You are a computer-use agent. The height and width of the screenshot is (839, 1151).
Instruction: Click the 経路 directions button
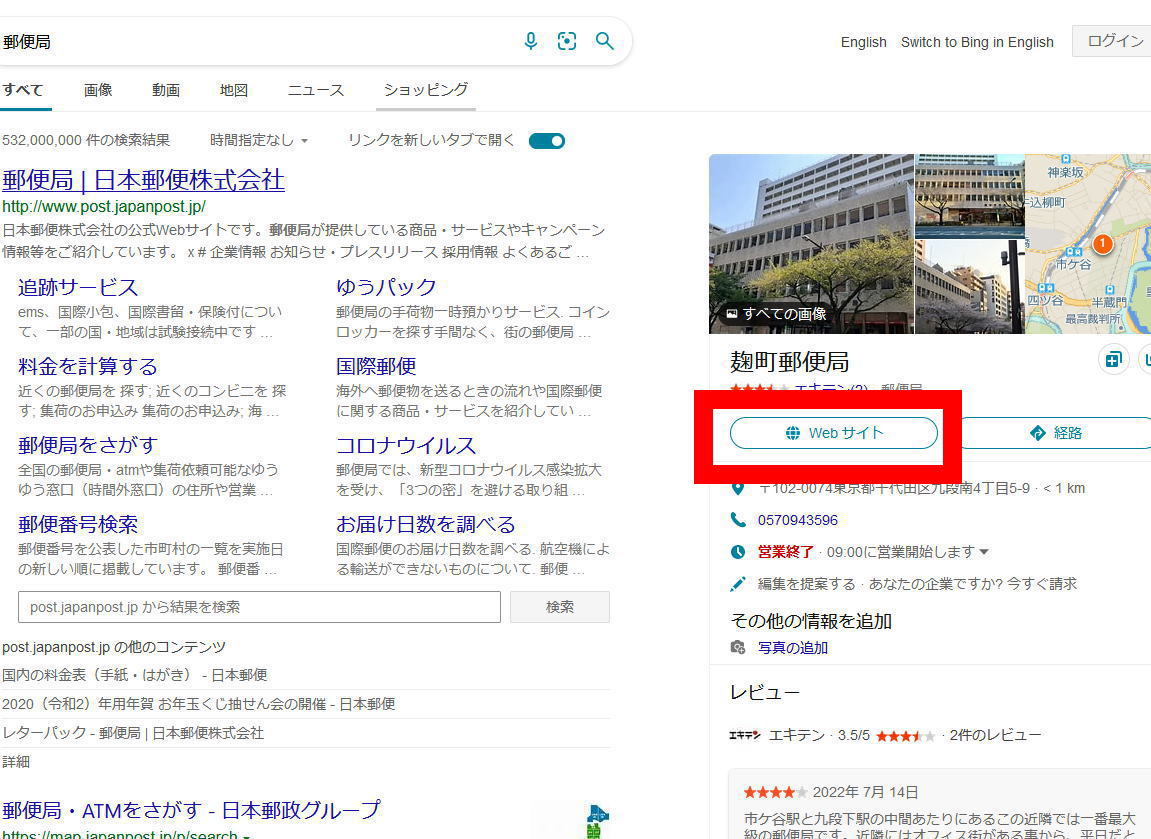point(1056,433)
